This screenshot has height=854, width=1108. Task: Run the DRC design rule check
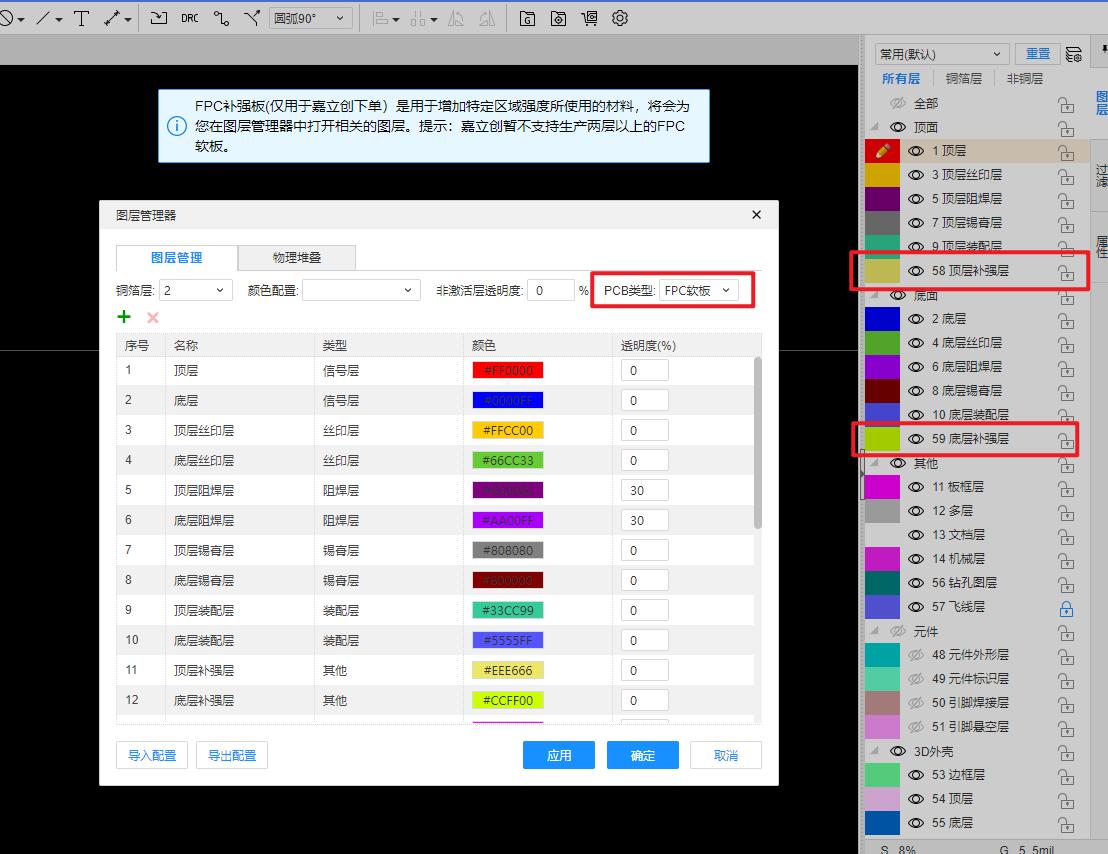(189, 18)
